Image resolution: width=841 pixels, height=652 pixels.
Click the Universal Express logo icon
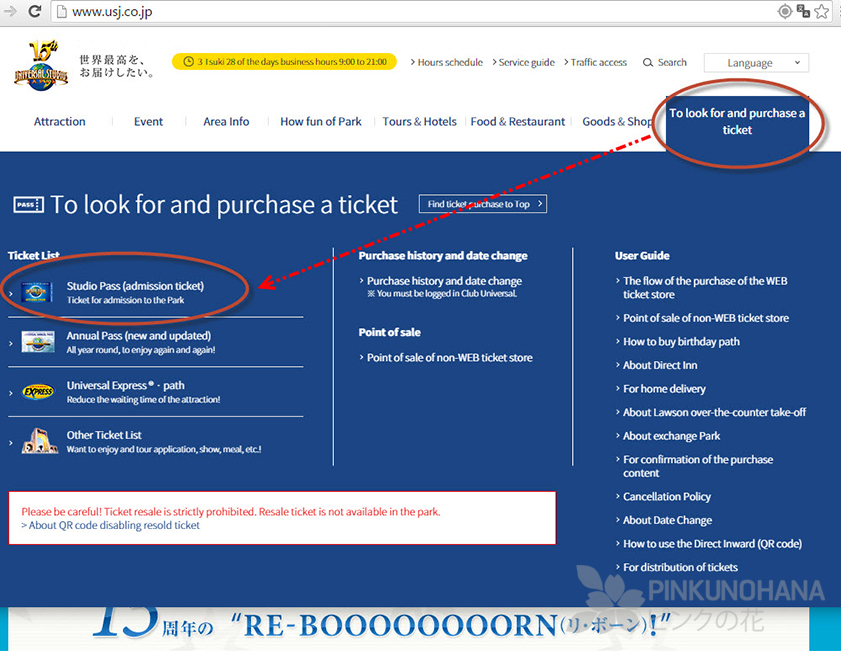click(x=38, y=392)
